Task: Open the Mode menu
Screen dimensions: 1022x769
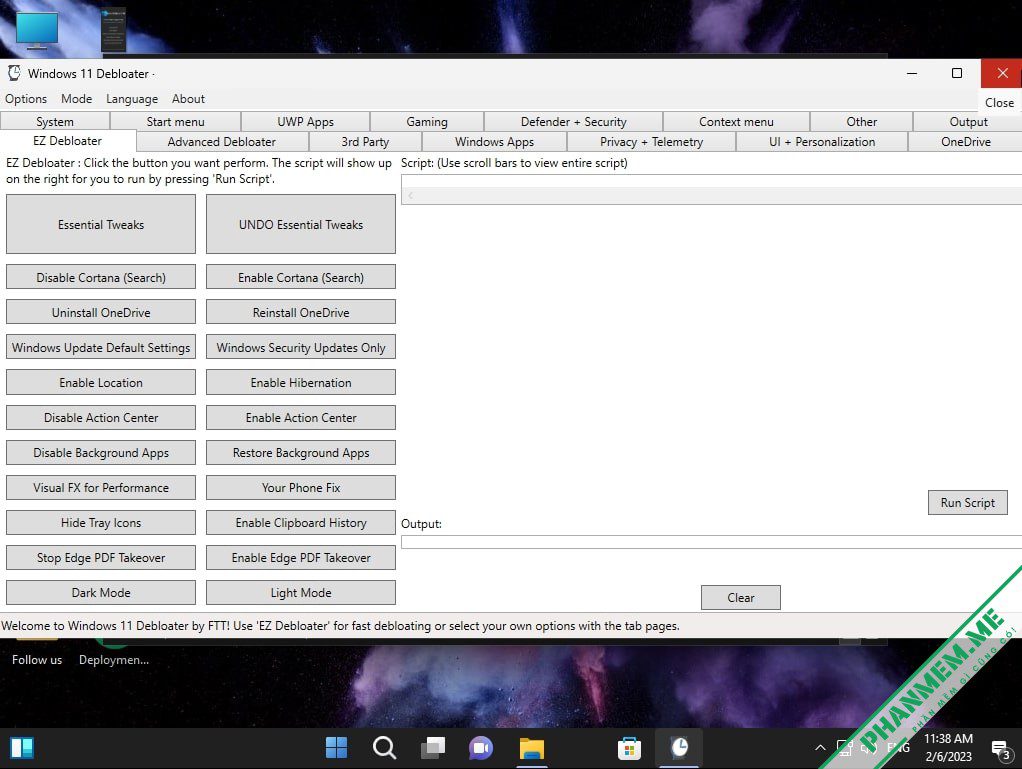Action: 76,98
